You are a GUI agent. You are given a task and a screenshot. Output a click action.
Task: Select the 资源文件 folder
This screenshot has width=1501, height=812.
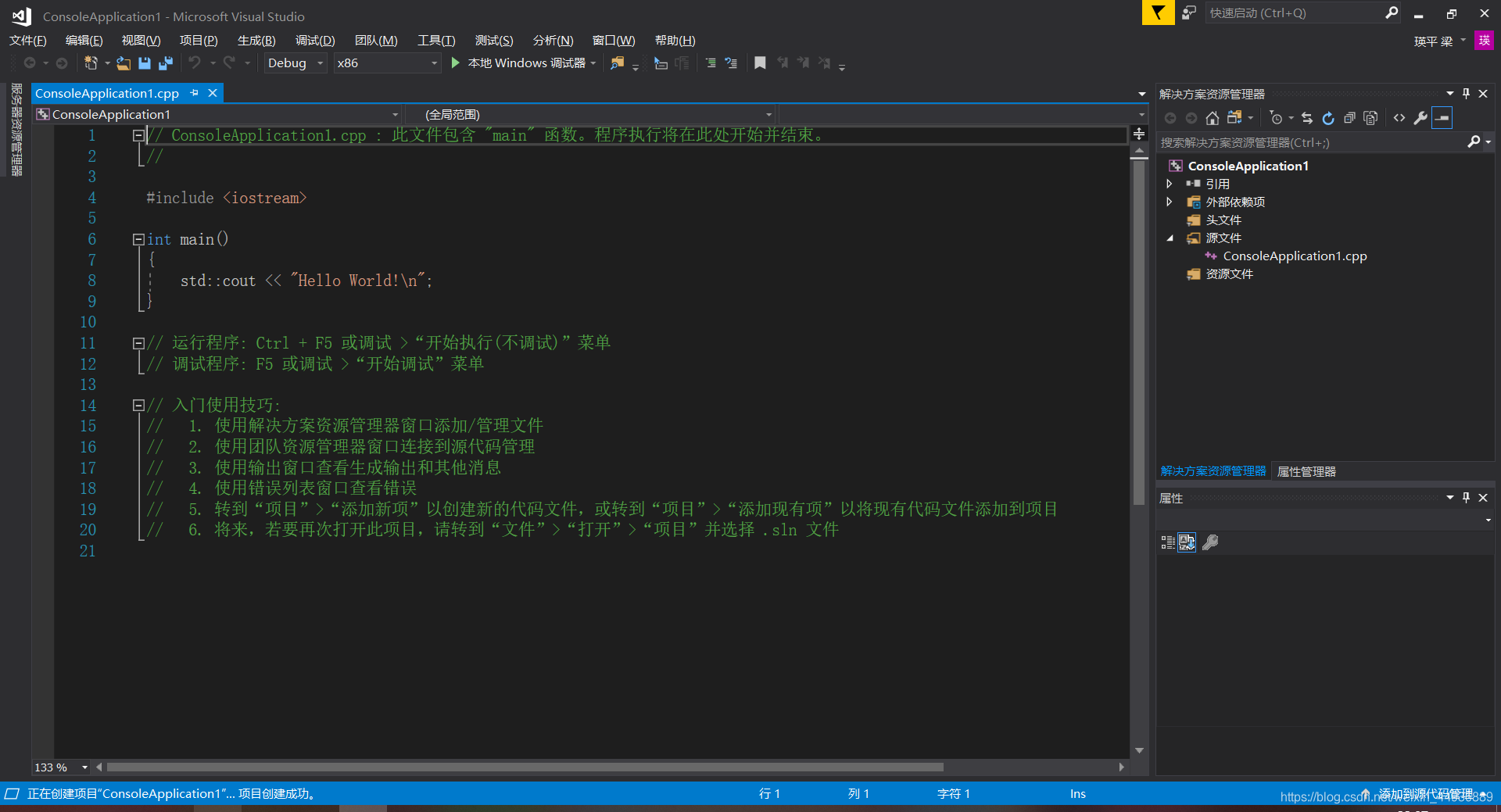pyautogui.click(x=1229, y=274)
